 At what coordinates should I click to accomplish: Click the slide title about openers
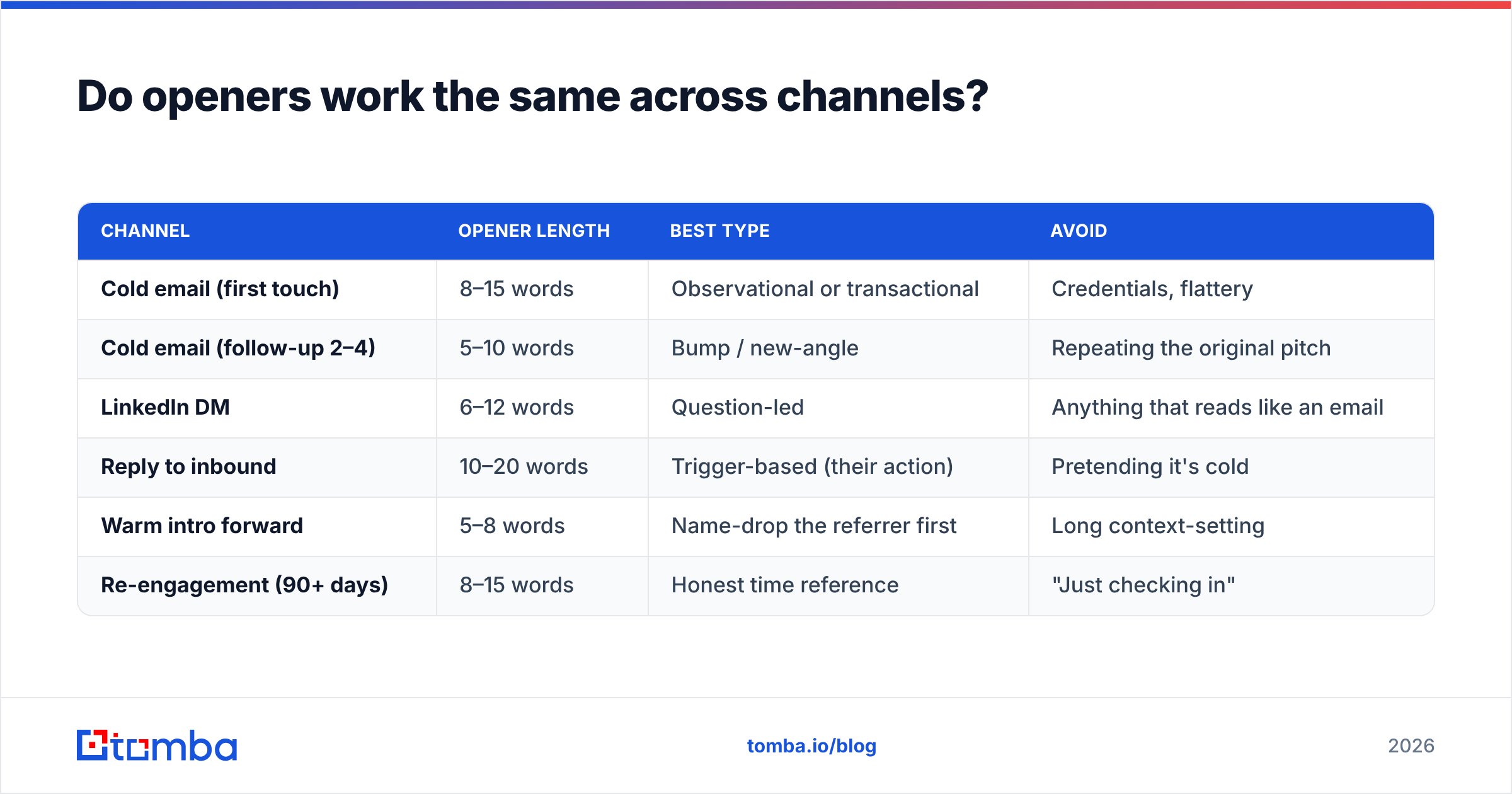pyautogui.click(x=532, y=96)
